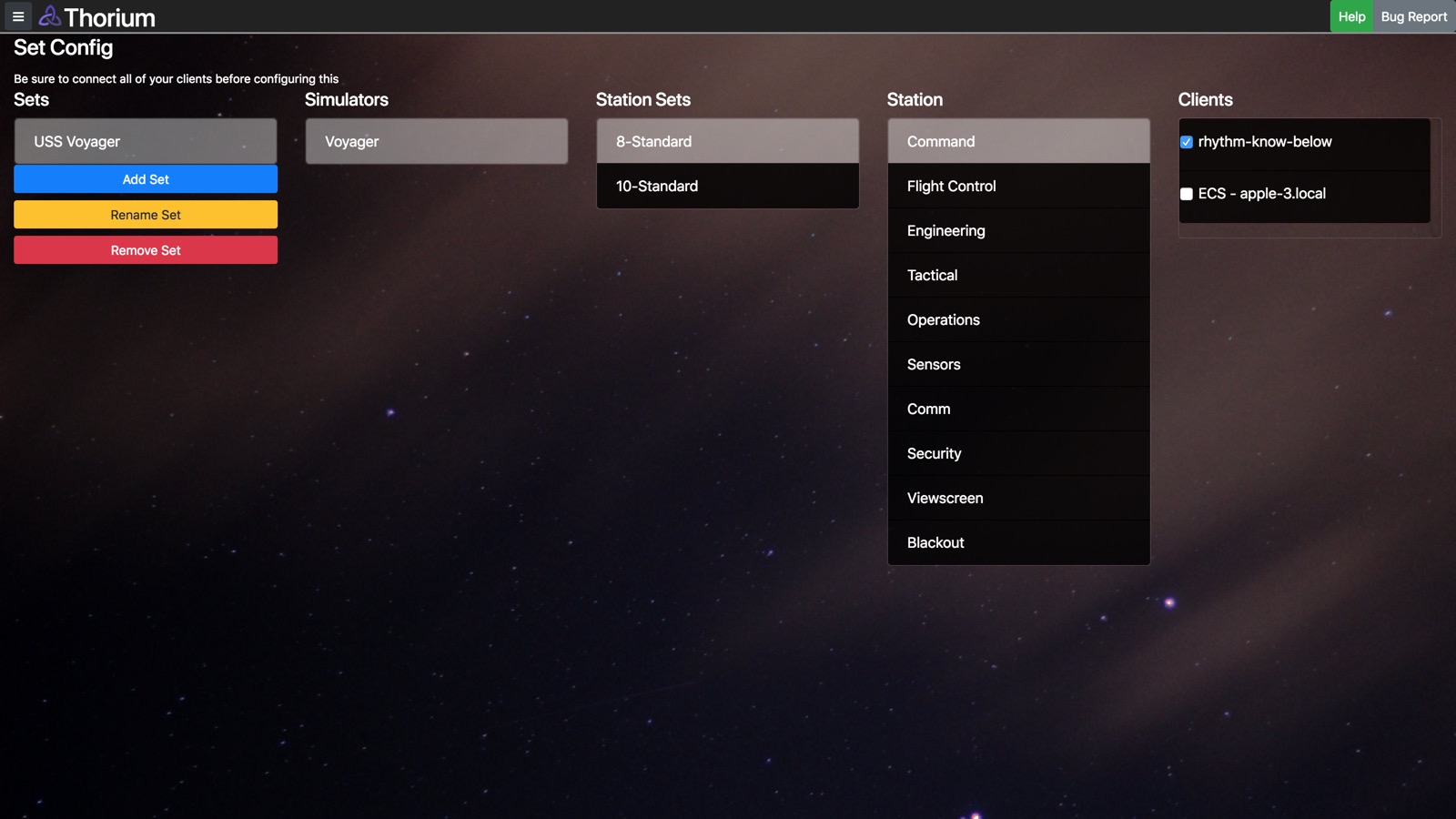This screenshot has height=819, width=1456.
Task: Add a new set
Action: click(x=146, y=179)
